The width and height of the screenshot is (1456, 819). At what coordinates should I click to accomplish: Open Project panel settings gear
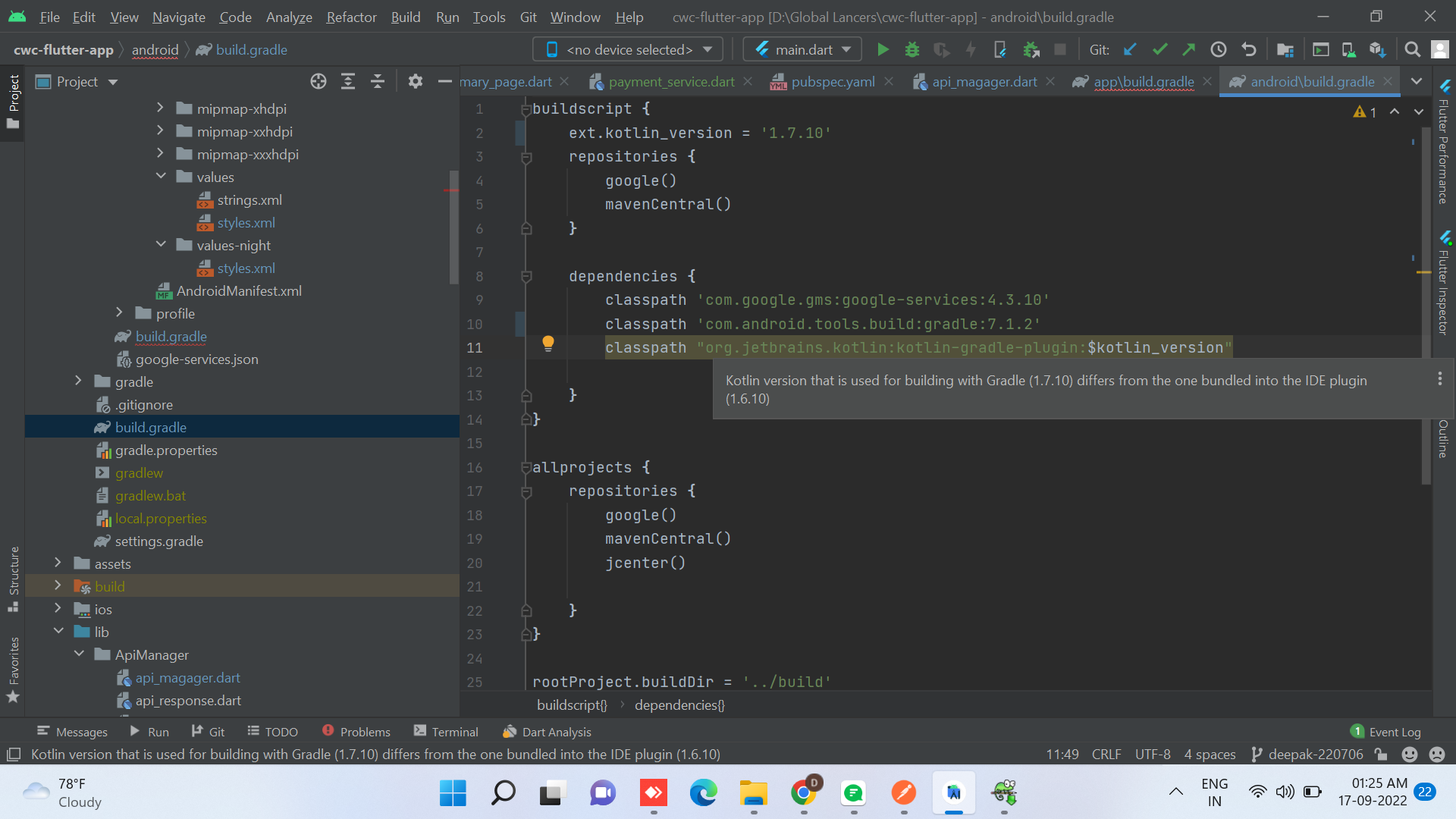pyautogui.click(x=416, y=81)
